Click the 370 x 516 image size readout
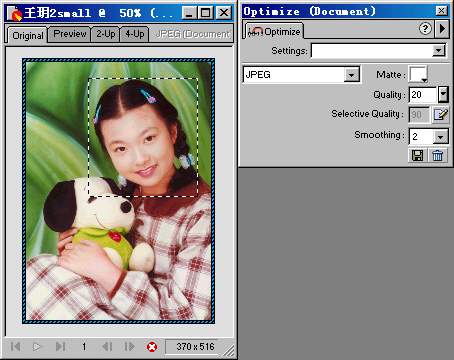The height and width of the screenshot is (360, 454). pyautogui.click(x=195, y=347)
